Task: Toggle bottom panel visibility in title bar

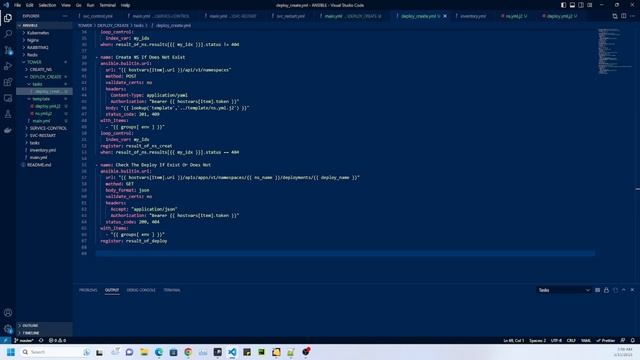Action: (572, 5)
